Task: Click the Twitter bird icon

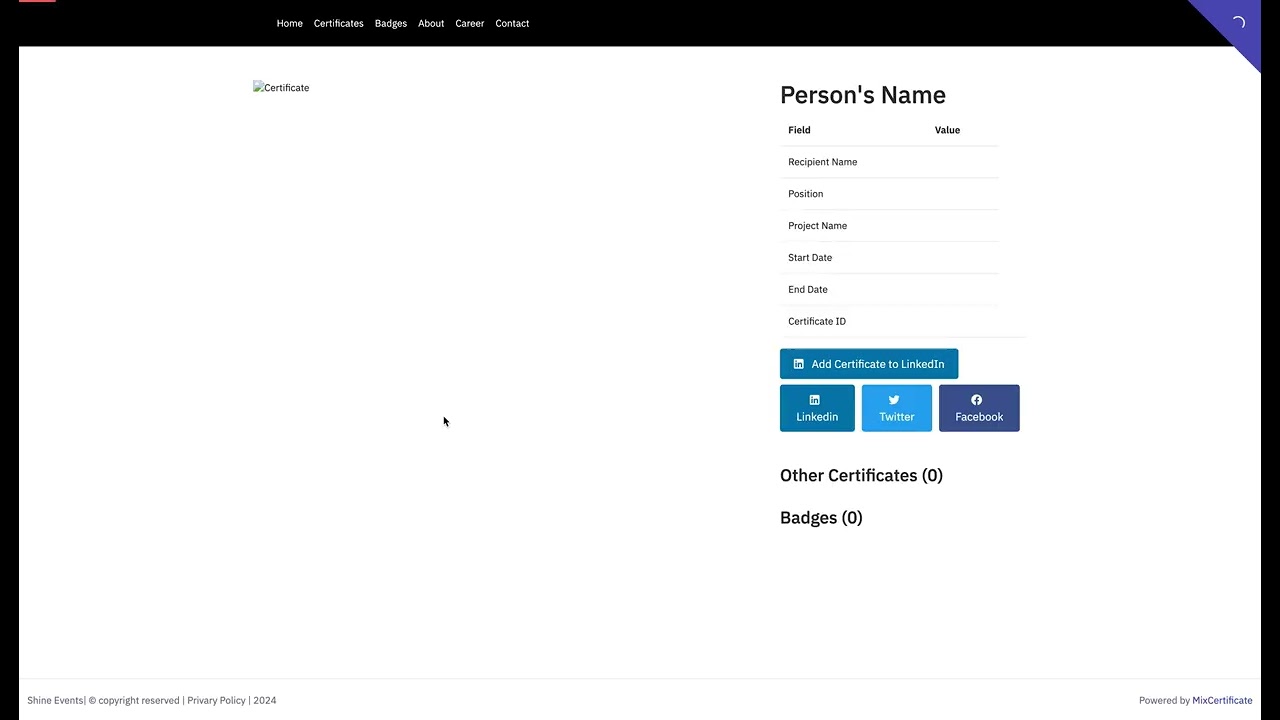Action: 894,400
